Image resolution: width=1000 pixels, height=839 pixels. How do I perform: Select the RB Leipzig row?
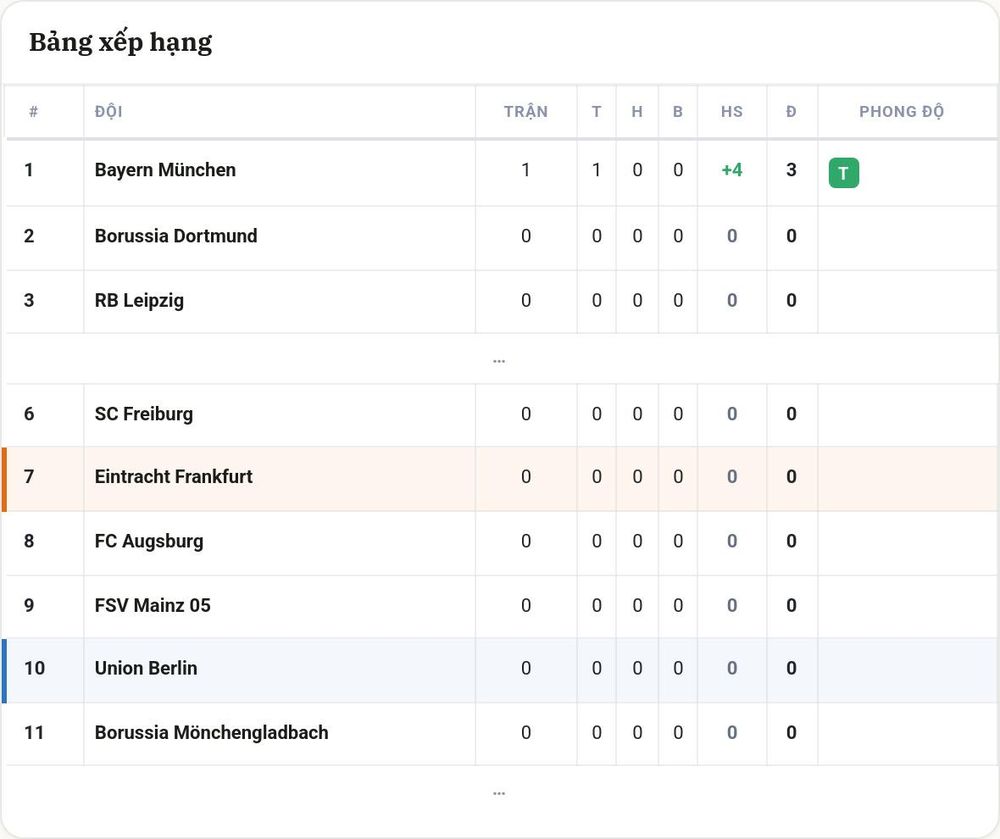tap(501, 301)
